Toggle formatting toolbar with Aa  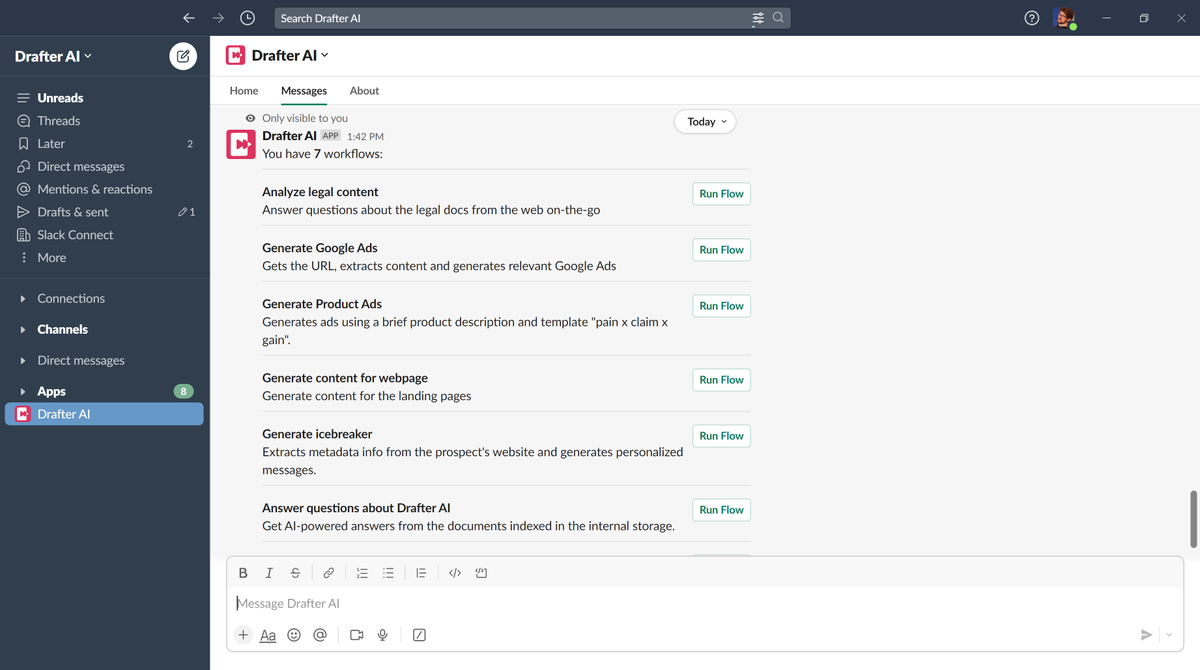click(268, 635)
